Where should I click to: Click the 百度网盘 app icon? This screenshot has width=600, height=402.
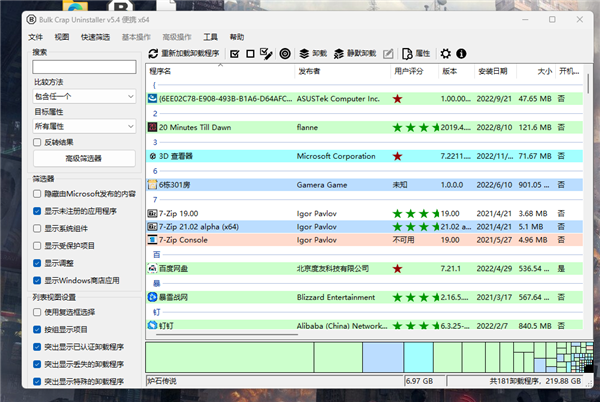click(x=152, y=269)
